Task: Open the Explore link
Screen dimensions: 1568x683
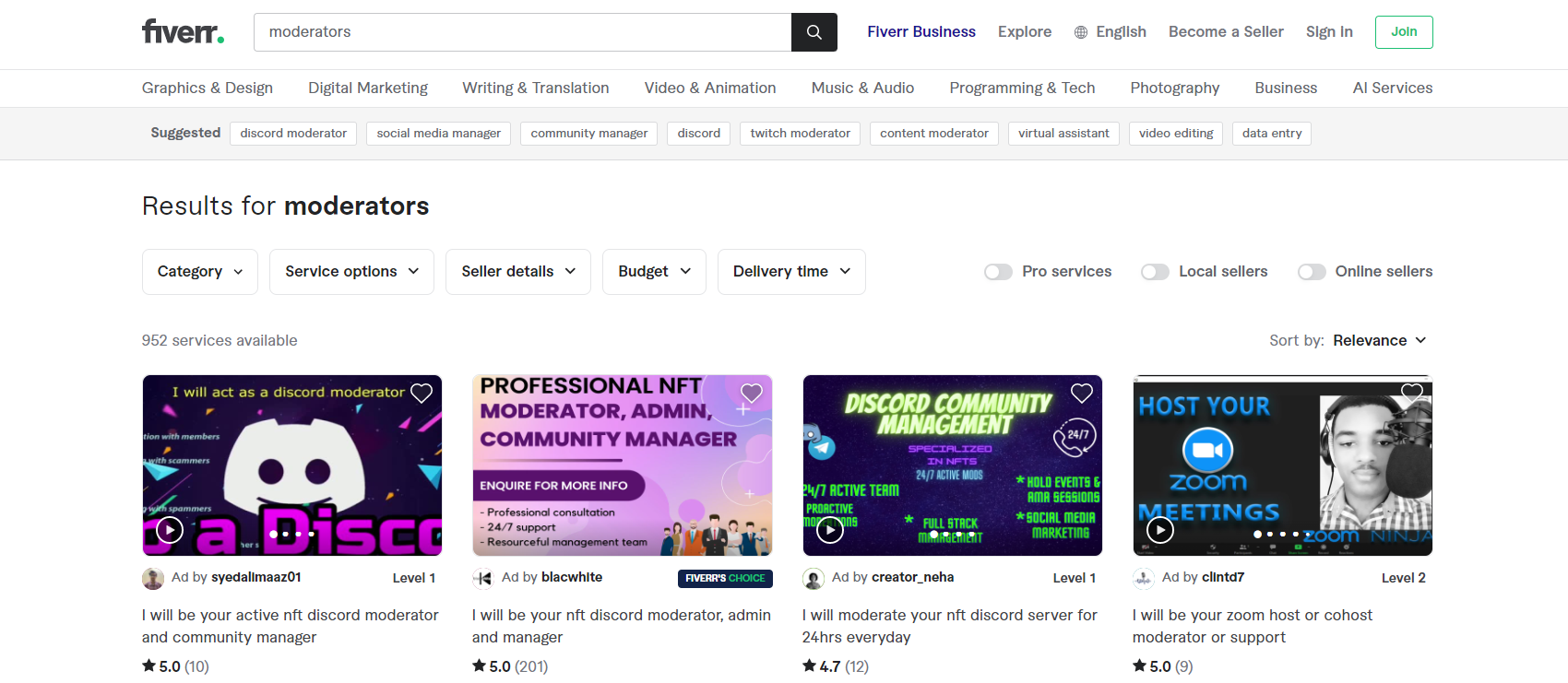Action: (1025, 32)
